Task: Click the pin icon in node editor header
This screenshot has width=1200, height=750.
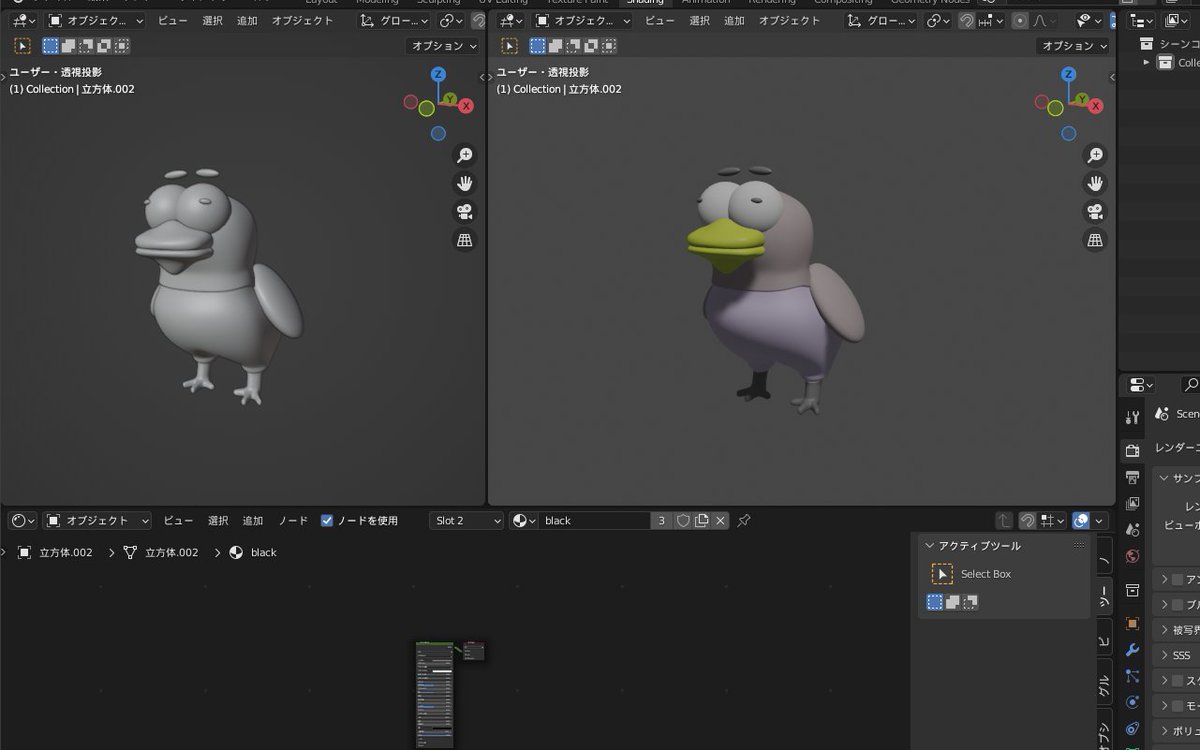Action: point(744,521)
